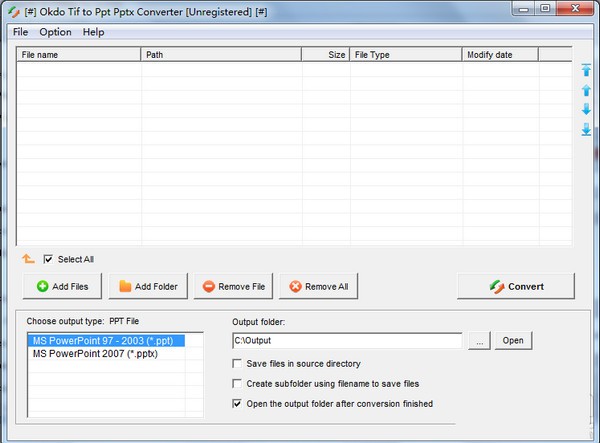Click the output folder path field
This screenshot has height=443, width=600.
[x=347, y=340]
